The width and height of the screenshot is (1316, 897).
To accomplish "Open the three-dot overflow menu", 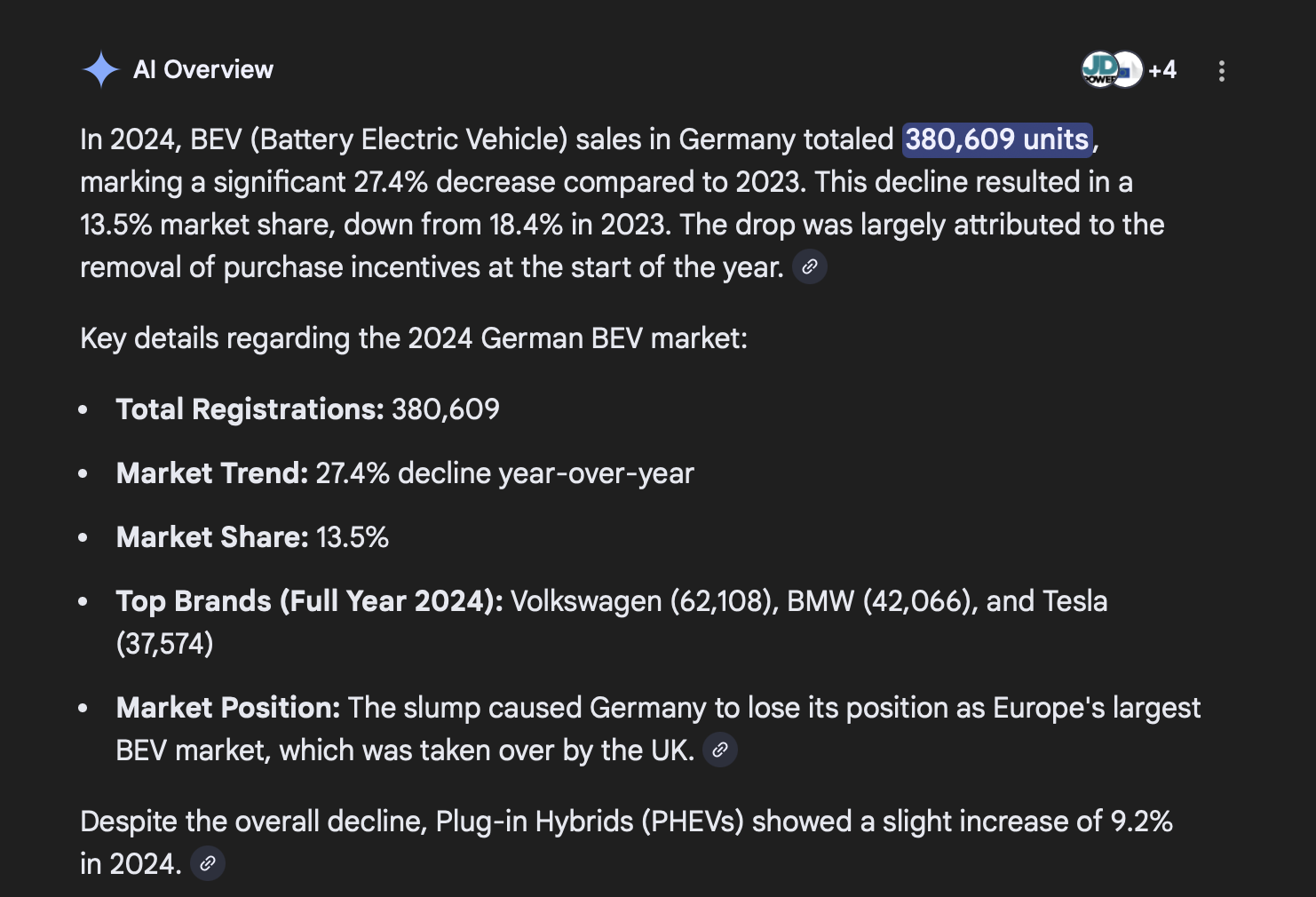I will click(1222, 69).
